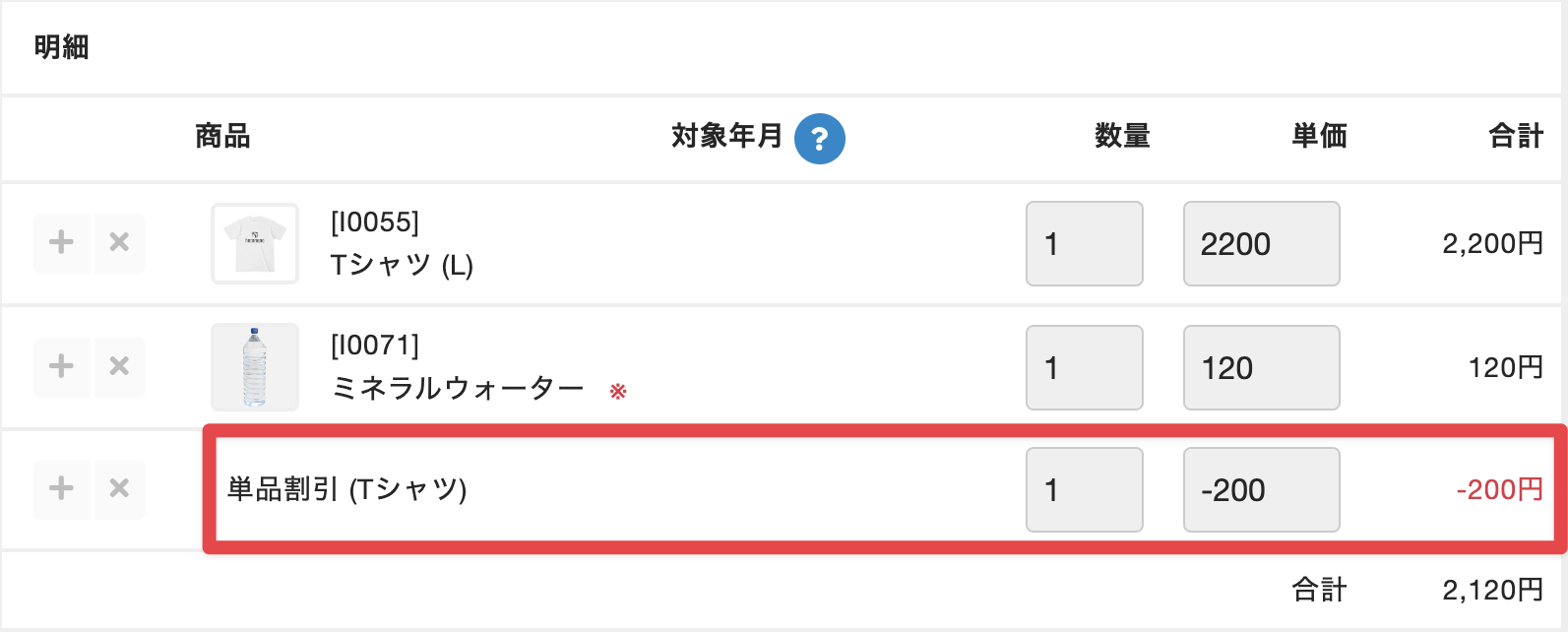Image resolution: width=1568 pixels, height=632 pixels.
Task: Click the ミネラルウォーター product name
Action: coord(458,389)
